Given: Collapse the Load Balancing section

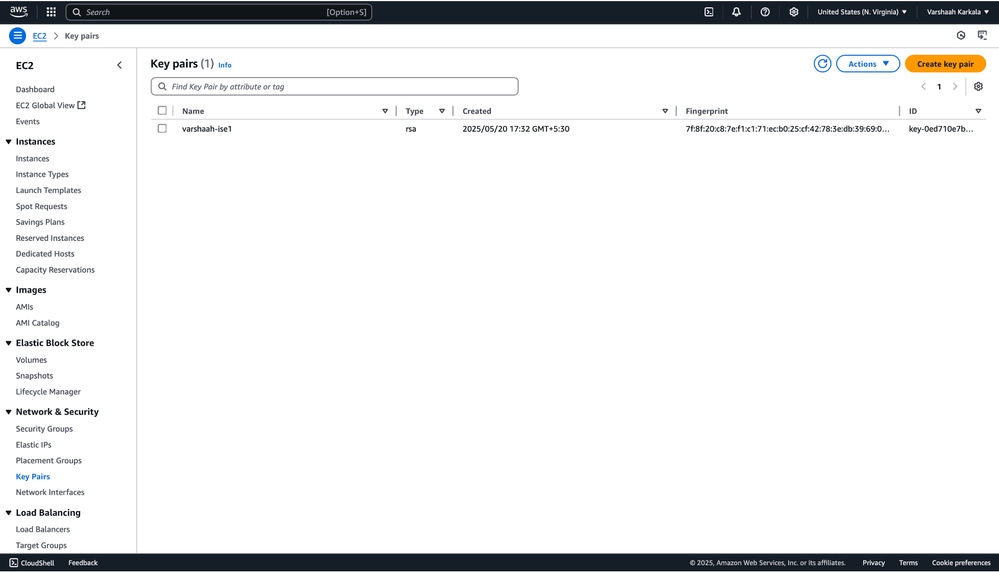Looking at the screenshot, I should [9, 513].
